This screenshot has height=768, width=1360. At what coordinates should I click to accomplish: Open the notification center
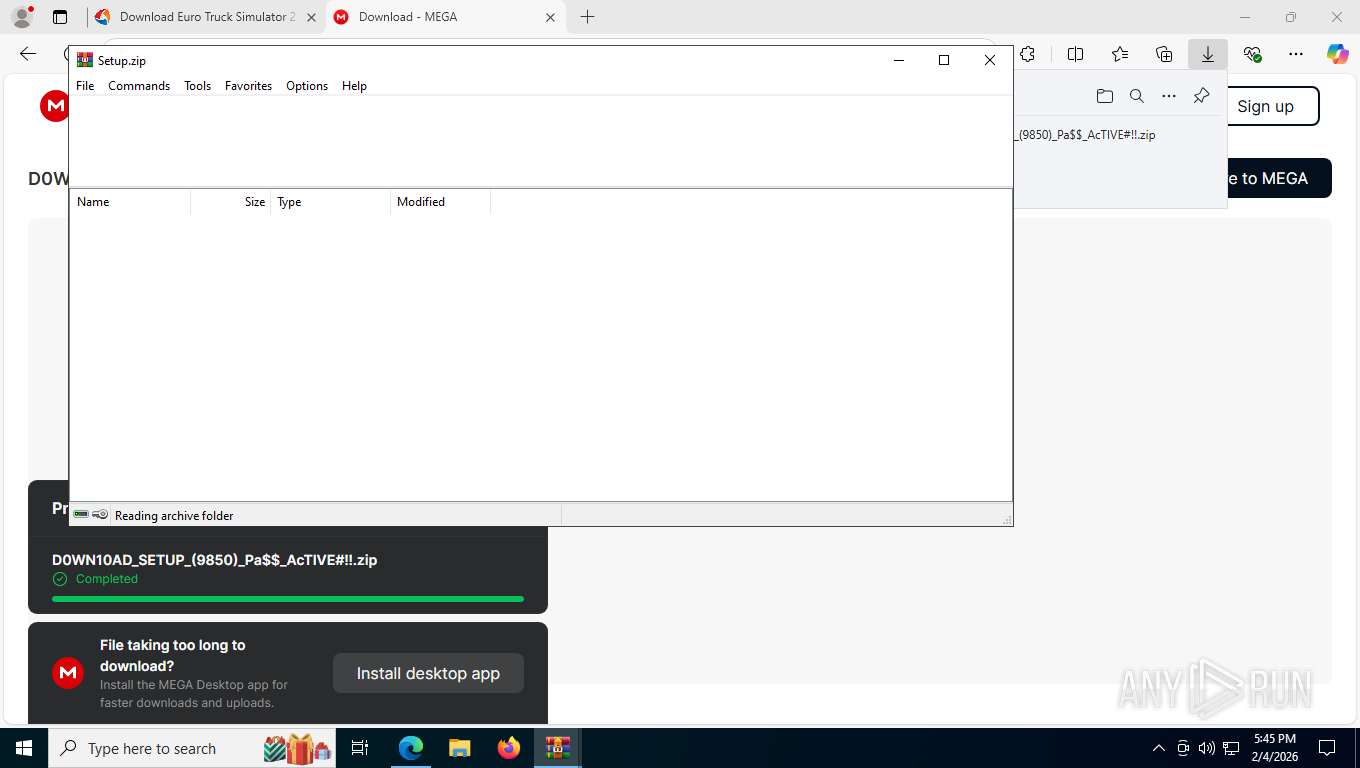1327,748
